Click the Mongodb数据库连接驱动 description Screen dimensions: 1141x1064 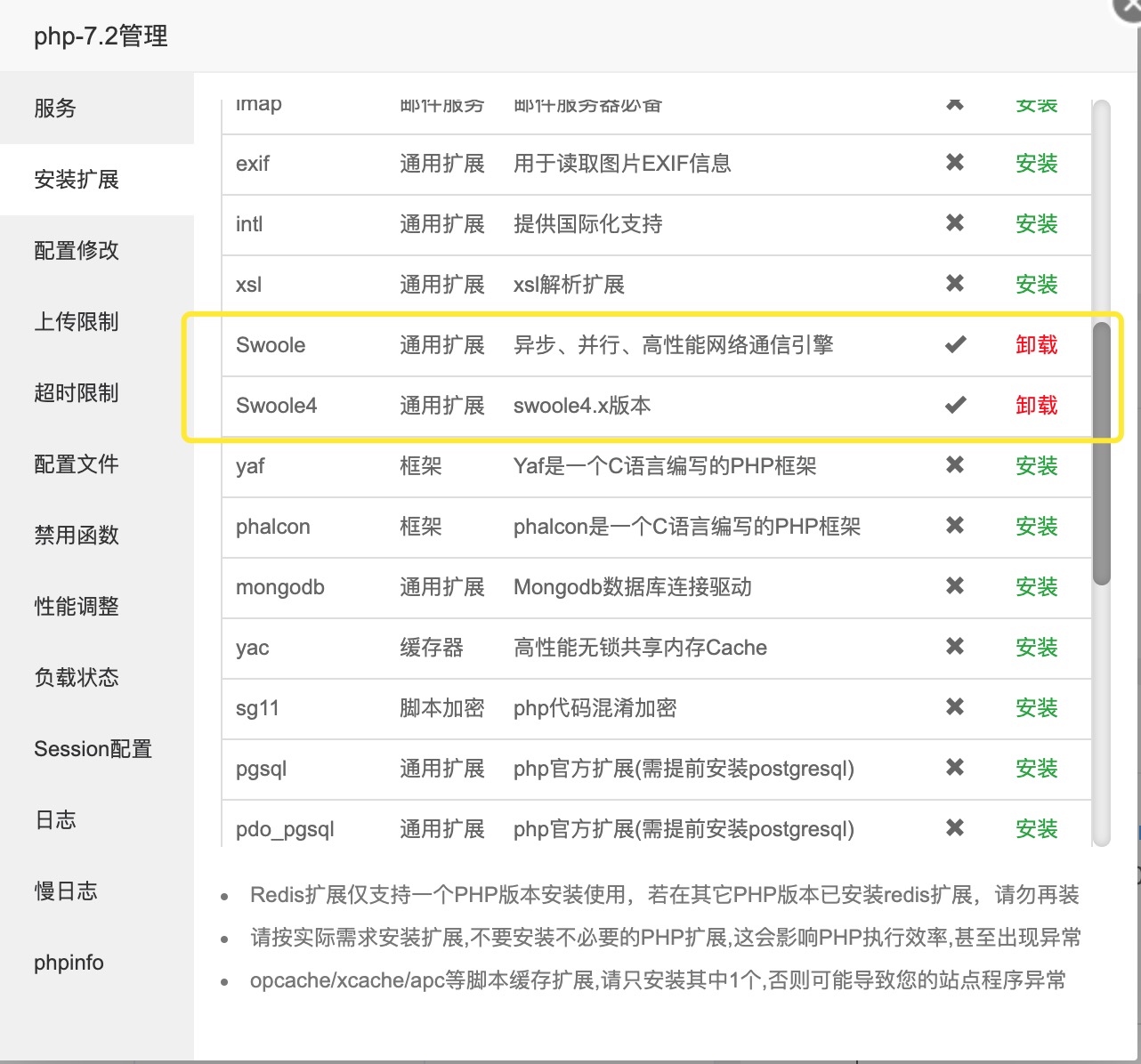[633, 587]
